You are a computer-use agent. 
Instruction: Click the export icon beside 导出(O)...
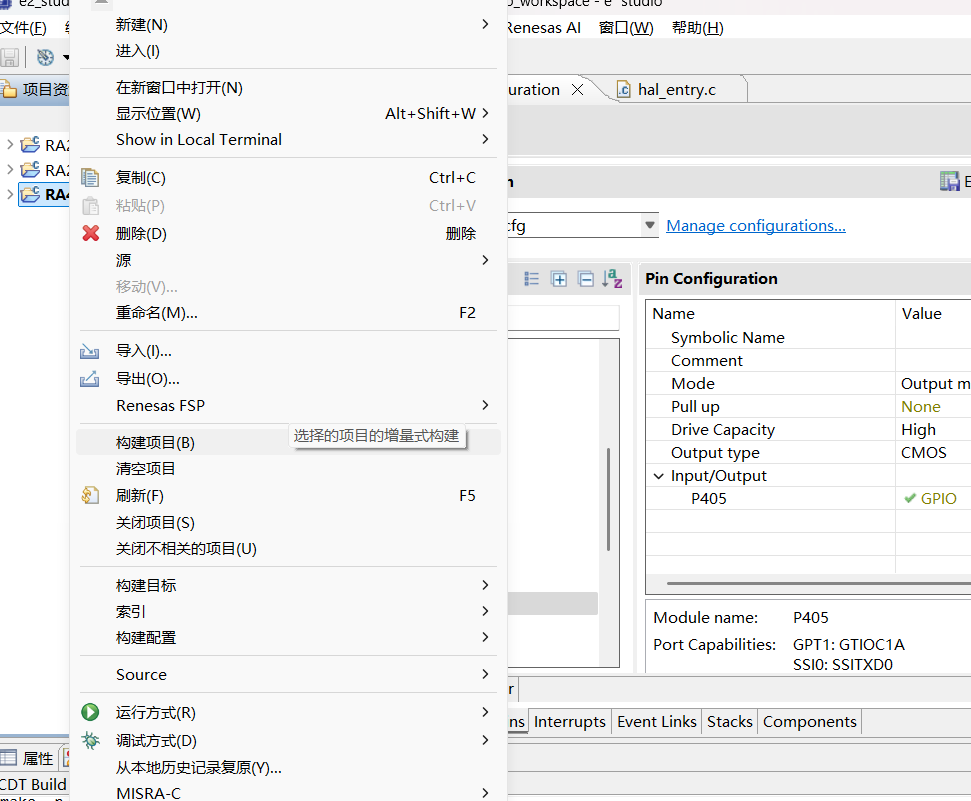coord(90,379)
